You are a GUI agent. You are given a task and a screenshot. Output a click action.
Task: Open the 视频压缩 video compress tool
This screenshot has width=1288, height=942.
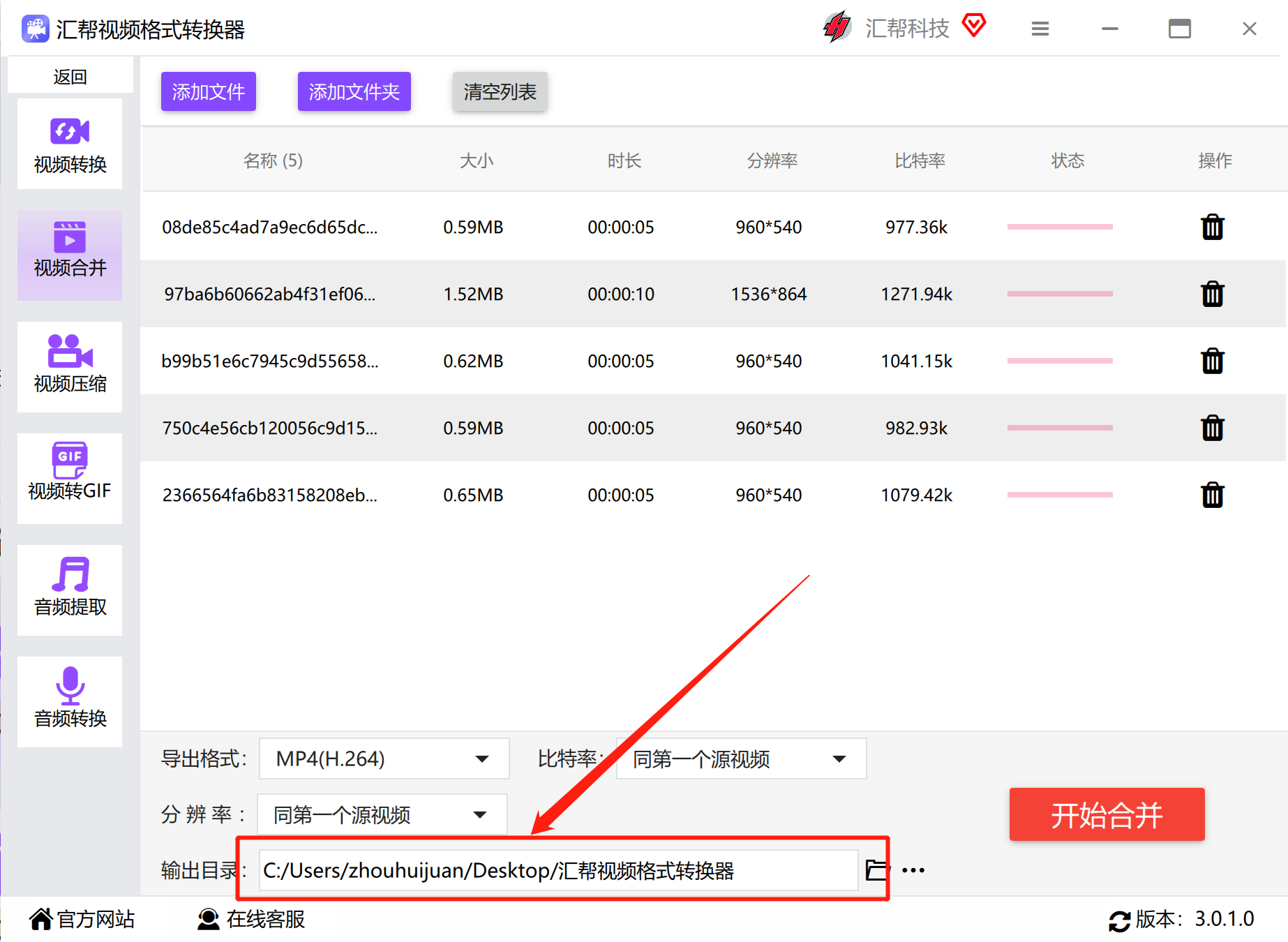70,367
